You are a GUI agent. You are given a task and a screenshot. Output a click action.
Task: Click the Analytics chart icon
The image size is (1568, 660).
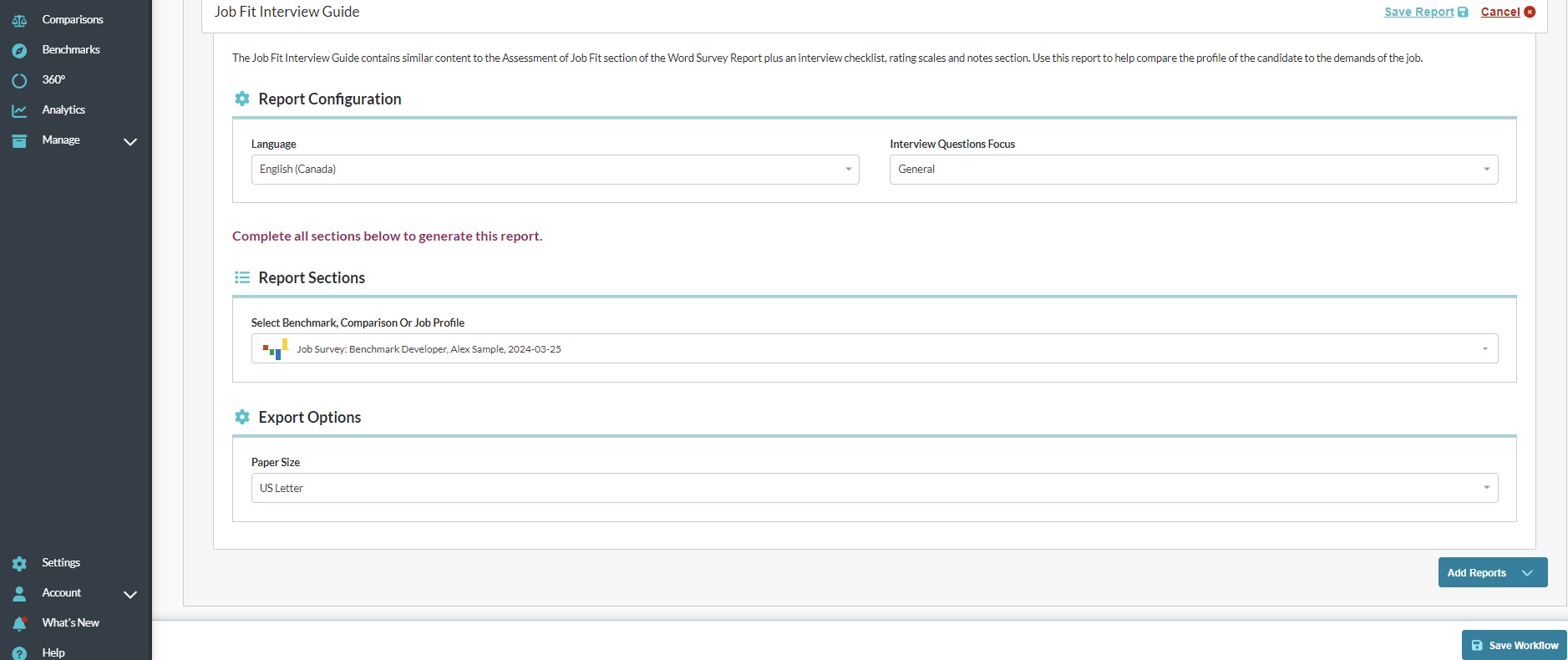click(x=19, y=111)
